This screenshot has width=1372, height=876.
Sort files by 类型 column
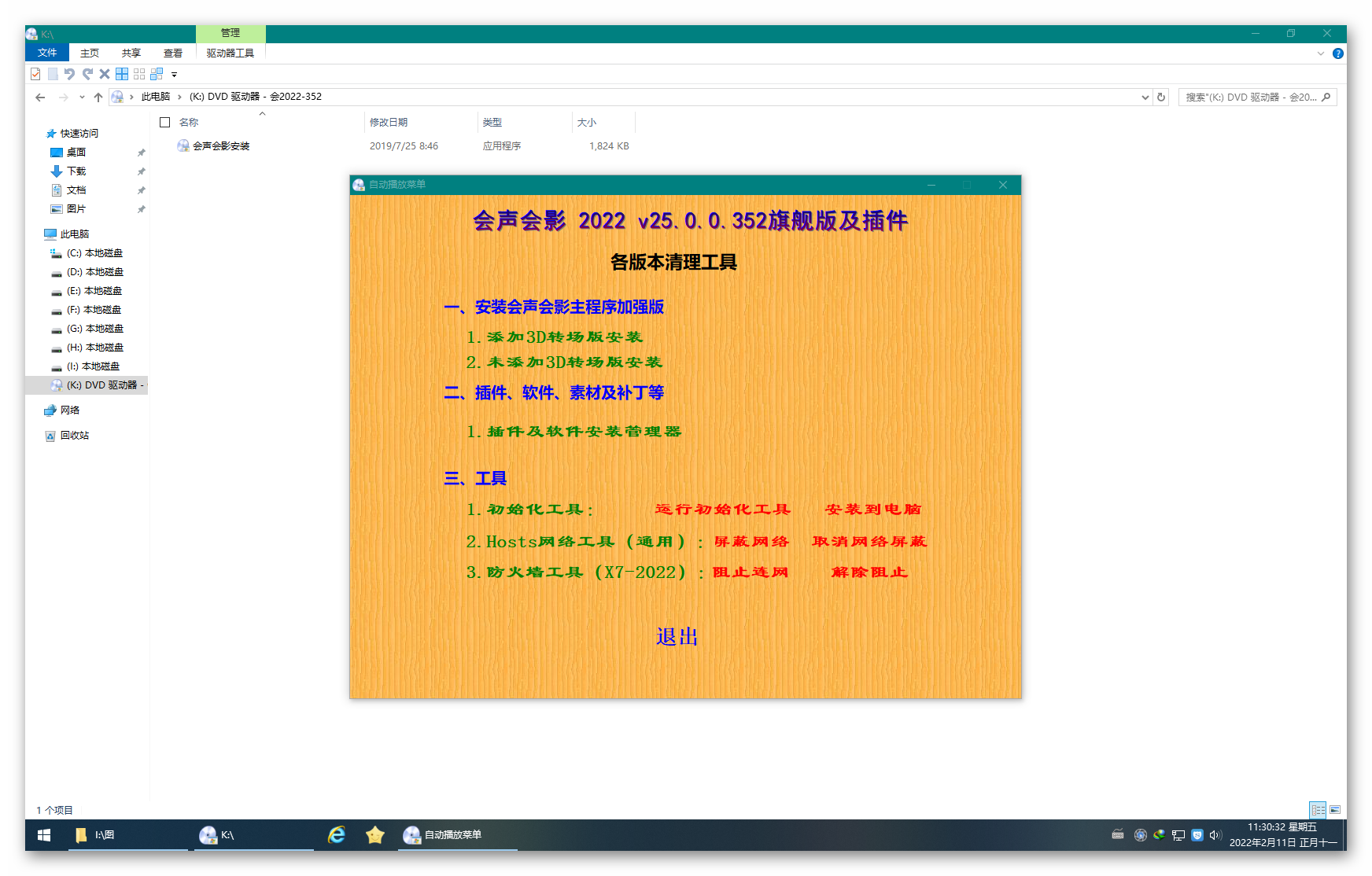(x=492, y=122)
